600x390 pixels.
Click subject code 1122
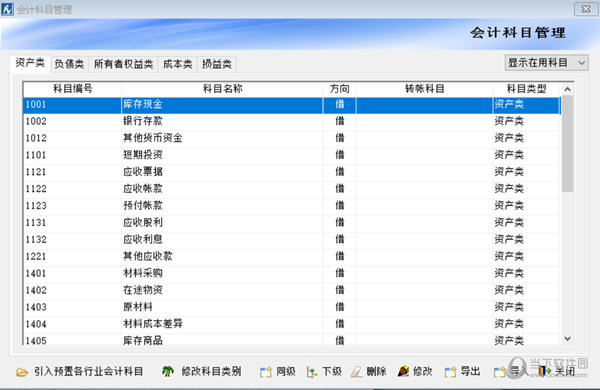coord(36,189)
